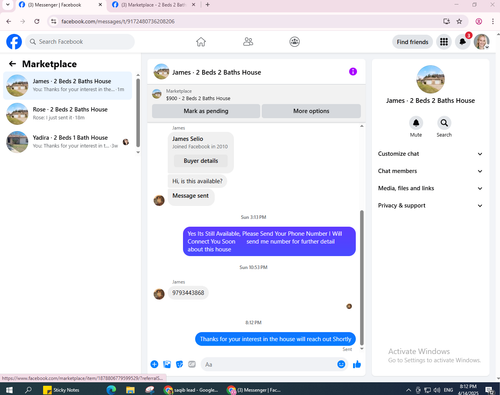Attach a photo using the image icon
This screenshot has width=500, height=395.
tap(167, 364)
